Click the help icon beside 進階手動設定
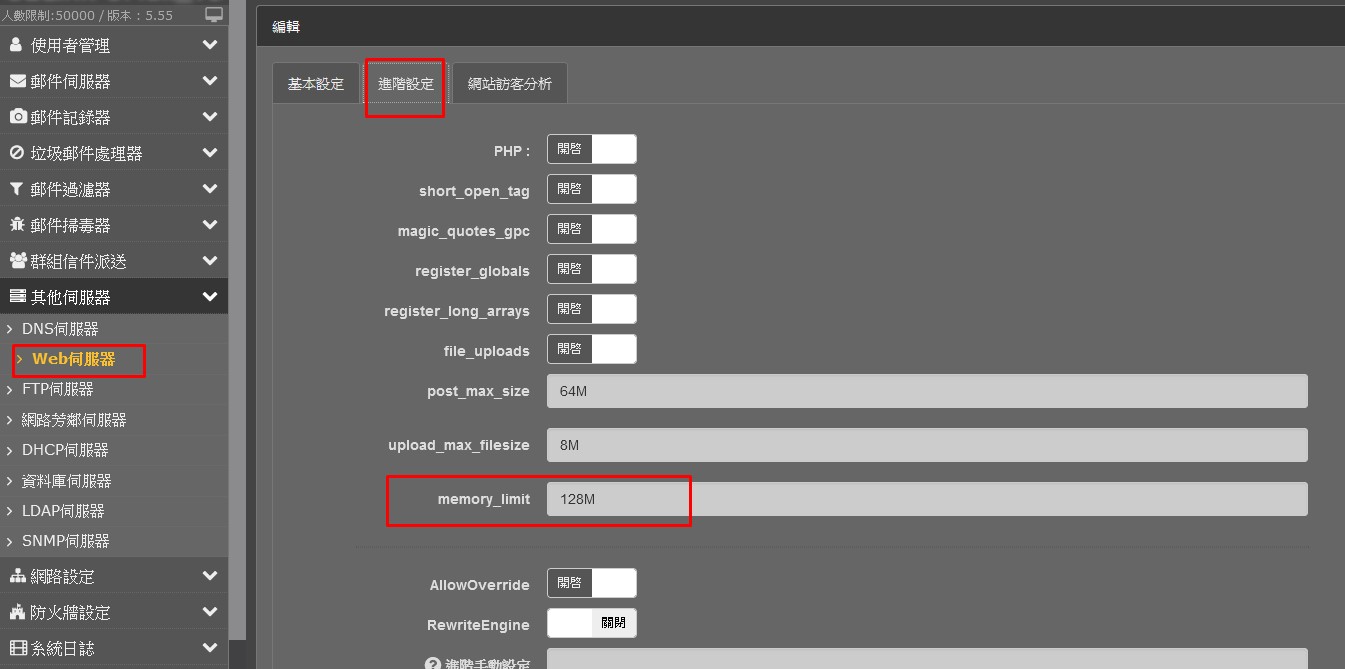Screen dimensions: 1345x669 click(433, 664)
